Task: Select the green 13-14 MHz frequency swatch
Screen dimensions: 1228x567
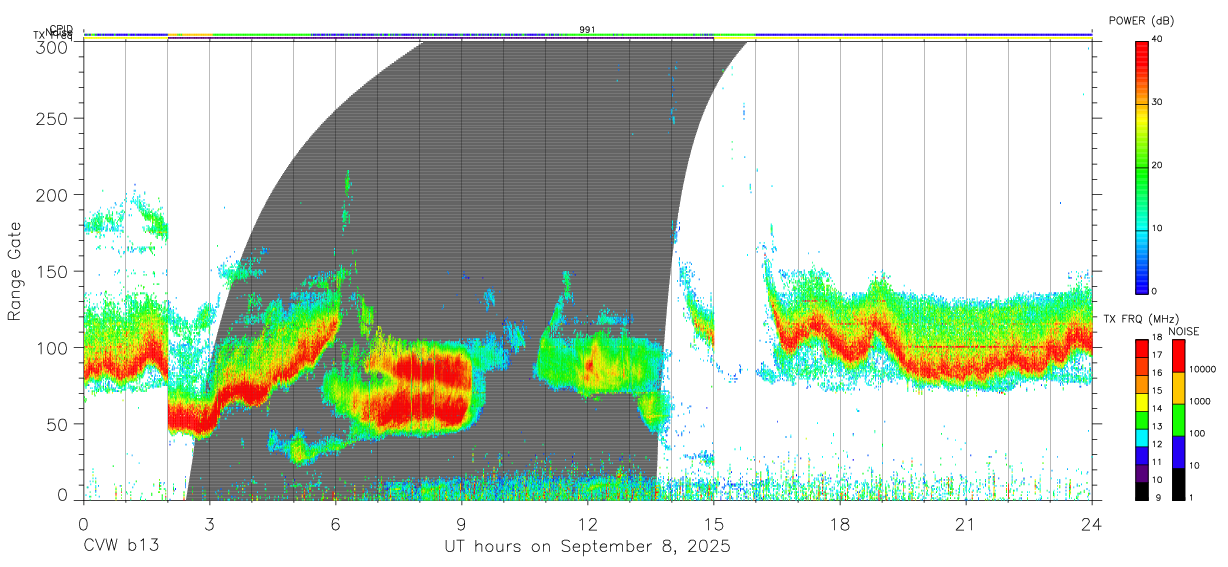Action: [1142, 419]
